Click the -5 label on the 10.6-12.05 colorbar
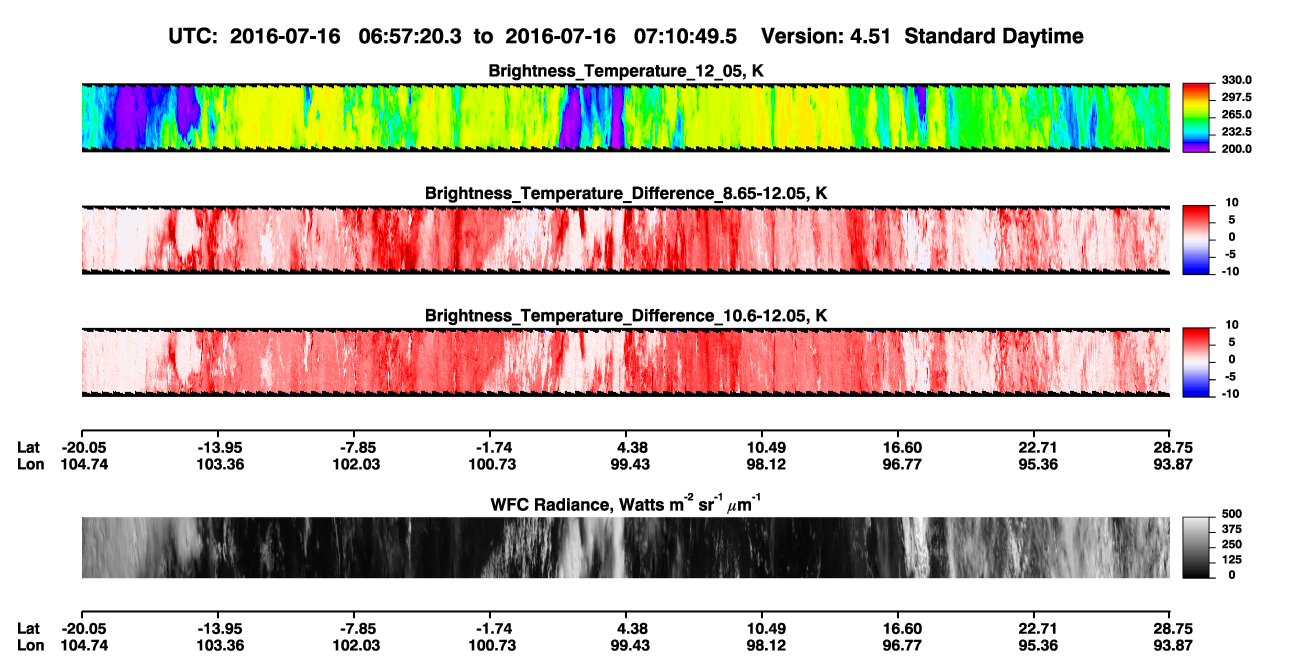The height and width of the screenshot is (667, 1300). coord(1232,377)
